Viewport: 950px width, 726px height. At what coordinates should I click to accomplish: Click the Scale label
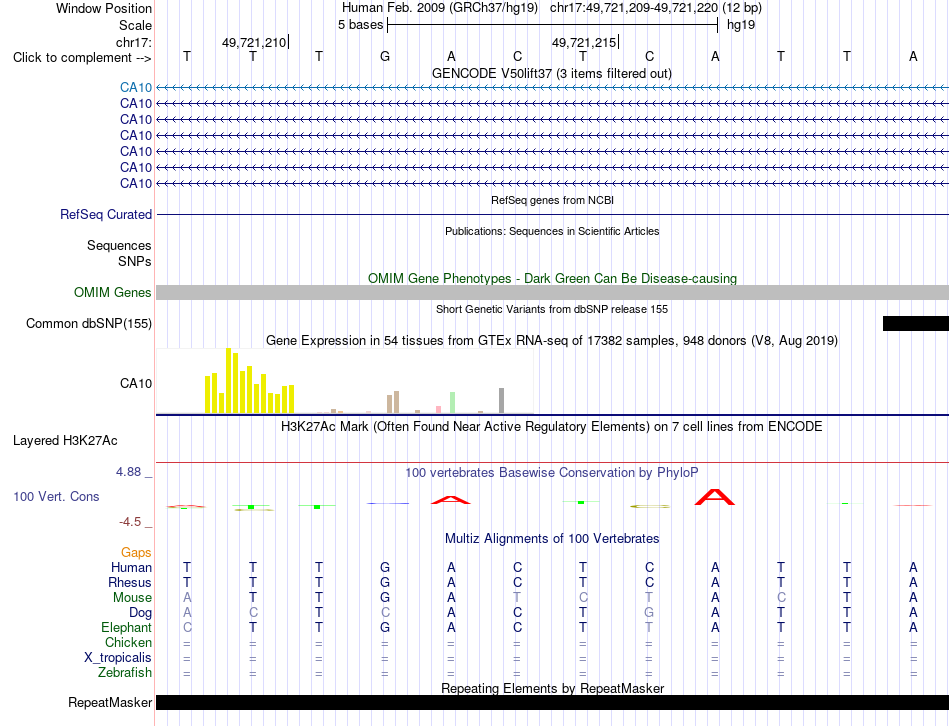[x=136, y=25]
